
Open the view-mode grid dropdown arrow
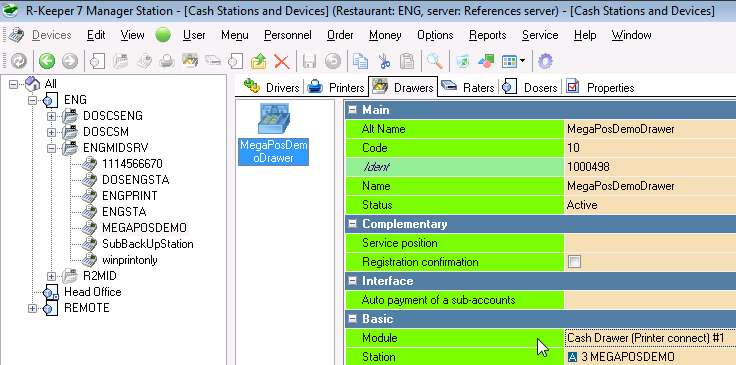tap(522, 61)
